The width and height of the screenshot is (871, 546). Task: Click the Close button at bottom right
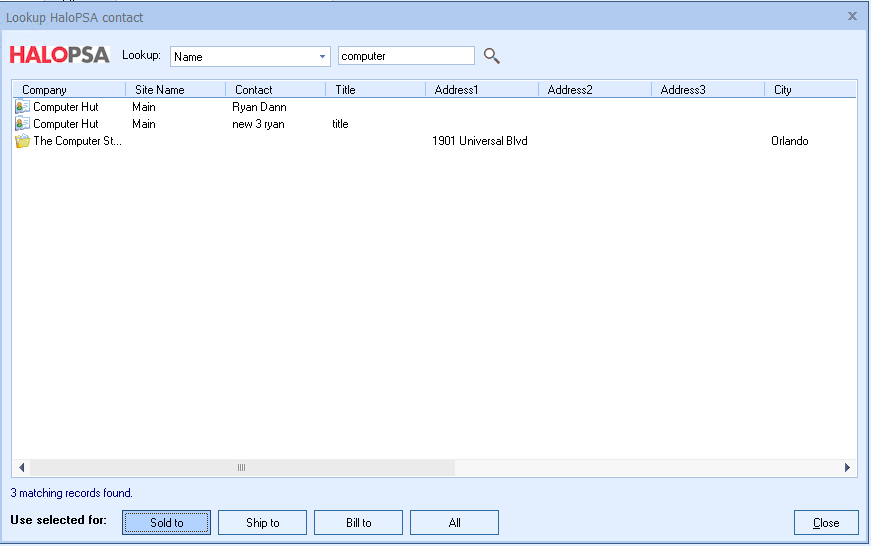826,523
